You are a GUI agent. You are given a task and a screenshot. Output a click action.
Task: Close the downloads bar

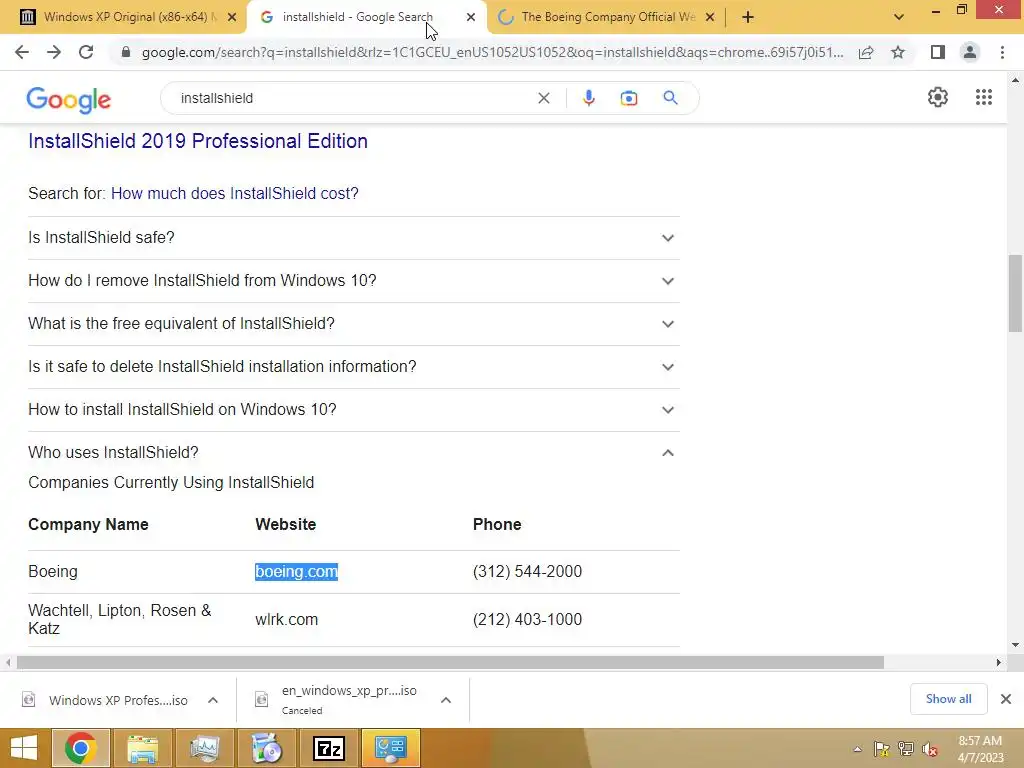1006,699
